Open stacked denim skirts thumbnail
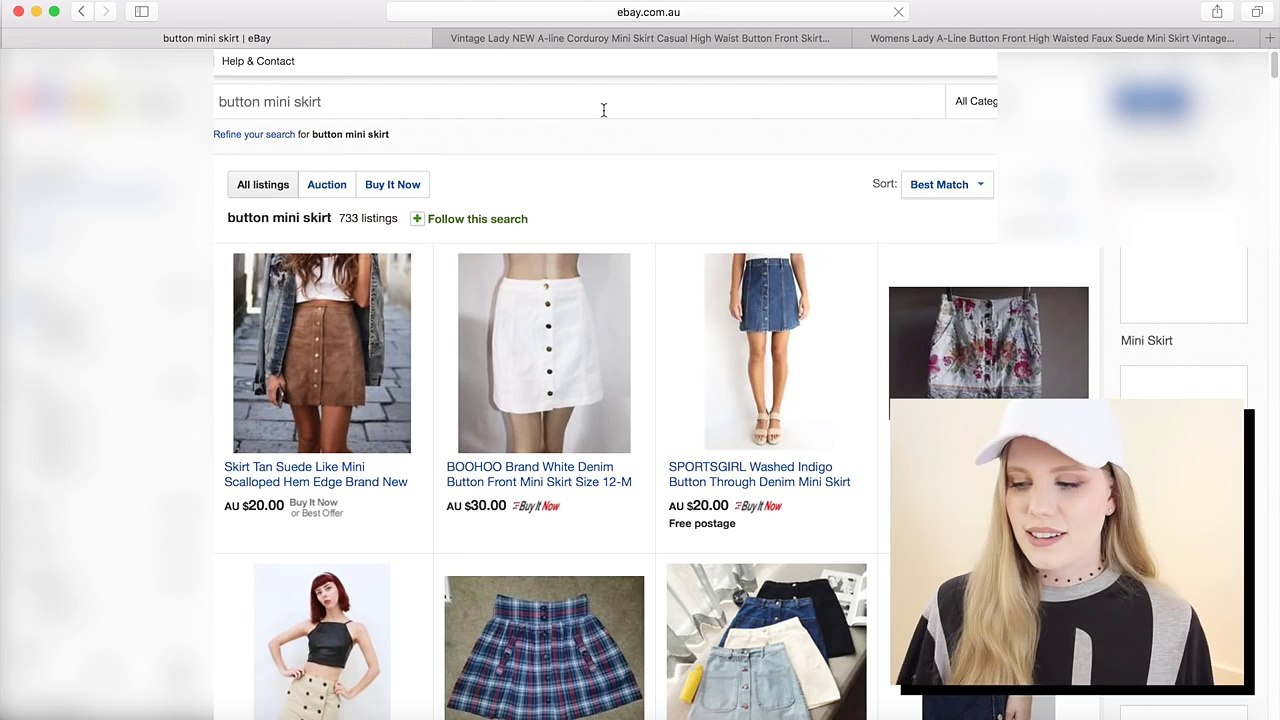 pos(766,641)
